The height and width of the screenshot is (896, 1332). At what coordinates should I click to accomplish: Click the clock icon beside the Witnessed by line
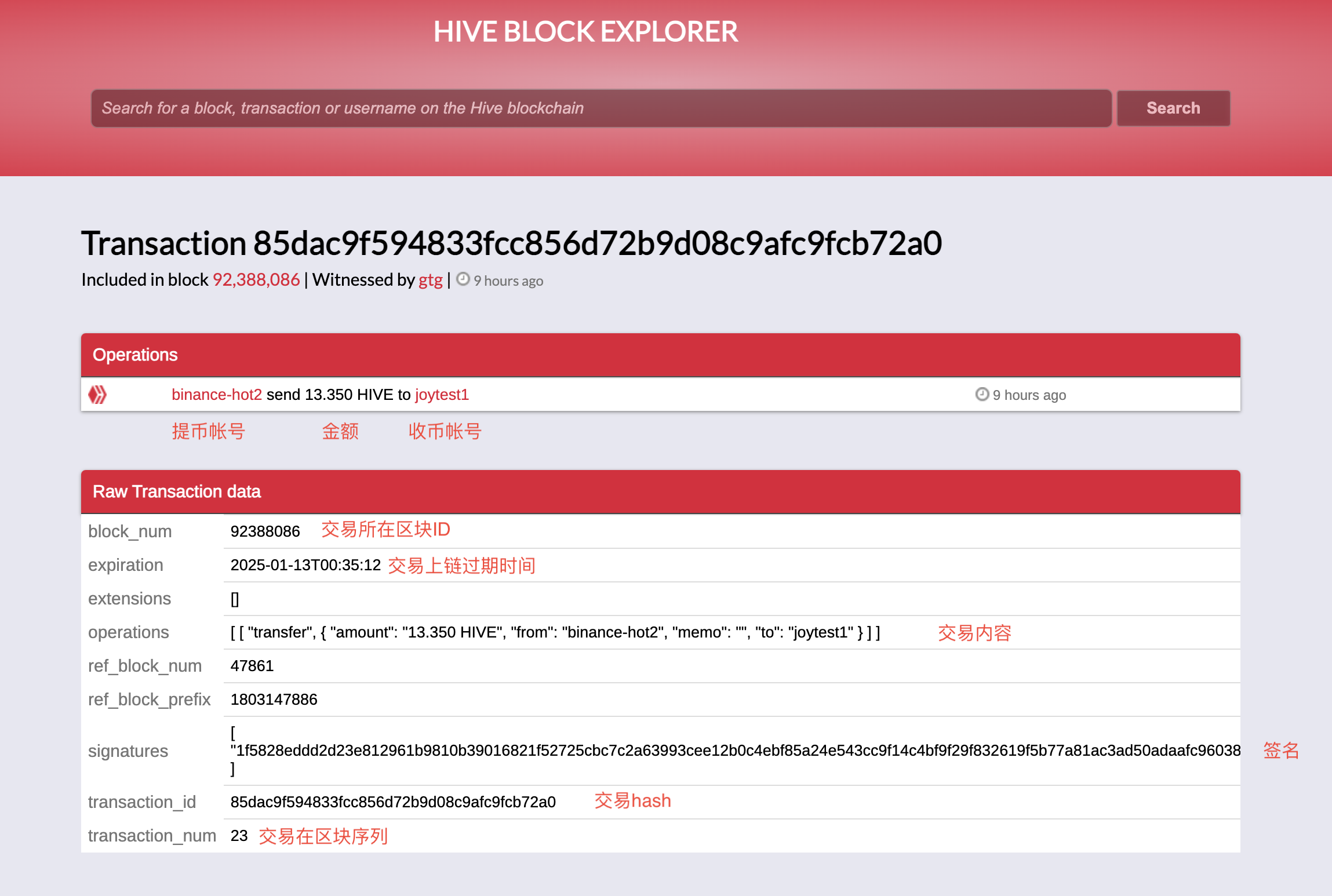pyautogui.click(x=463, y=279)
